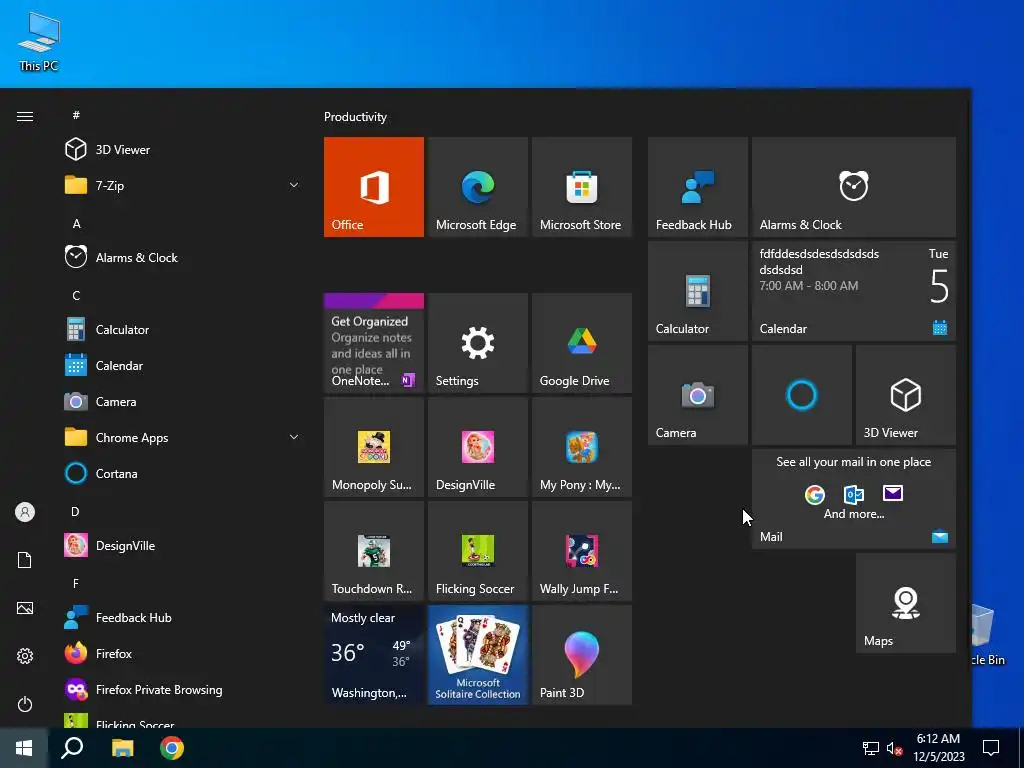Screen dimensions: 1024x768
Task: Expand the Chrome Apps folder chevron
Action: [x=294, y=438]
